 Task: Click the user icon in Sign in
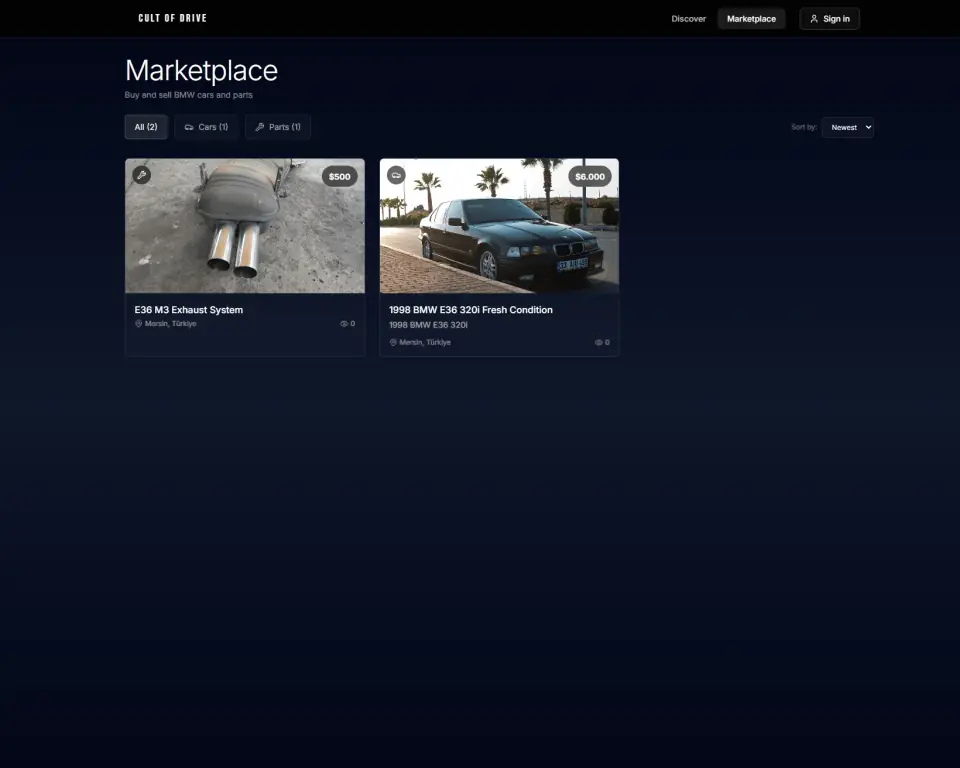tap(814, 19)
